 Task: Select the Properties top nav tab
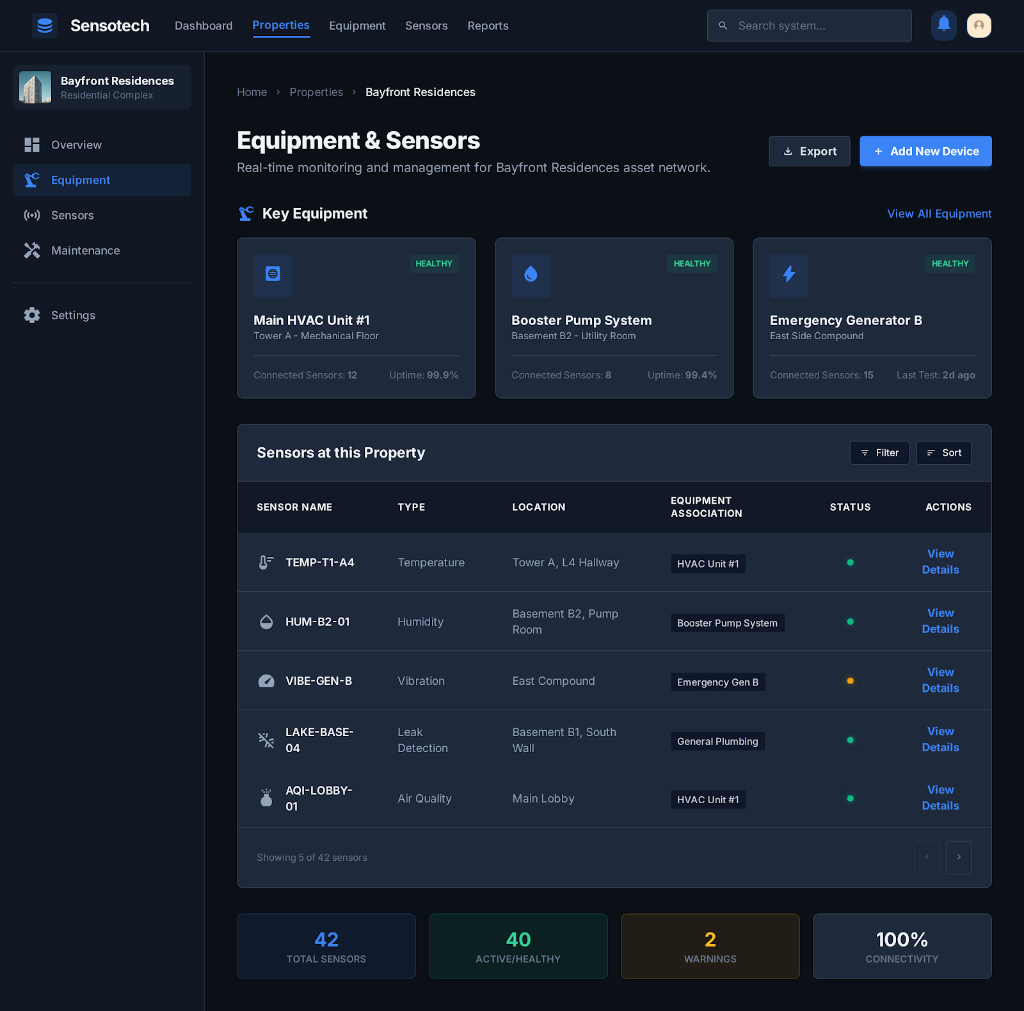[x=281, y=25]
